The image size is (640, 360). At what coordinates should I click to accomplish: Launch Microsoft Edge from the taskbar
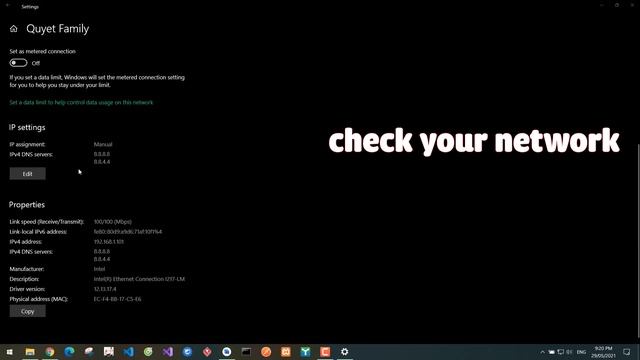tap(69, 352)
